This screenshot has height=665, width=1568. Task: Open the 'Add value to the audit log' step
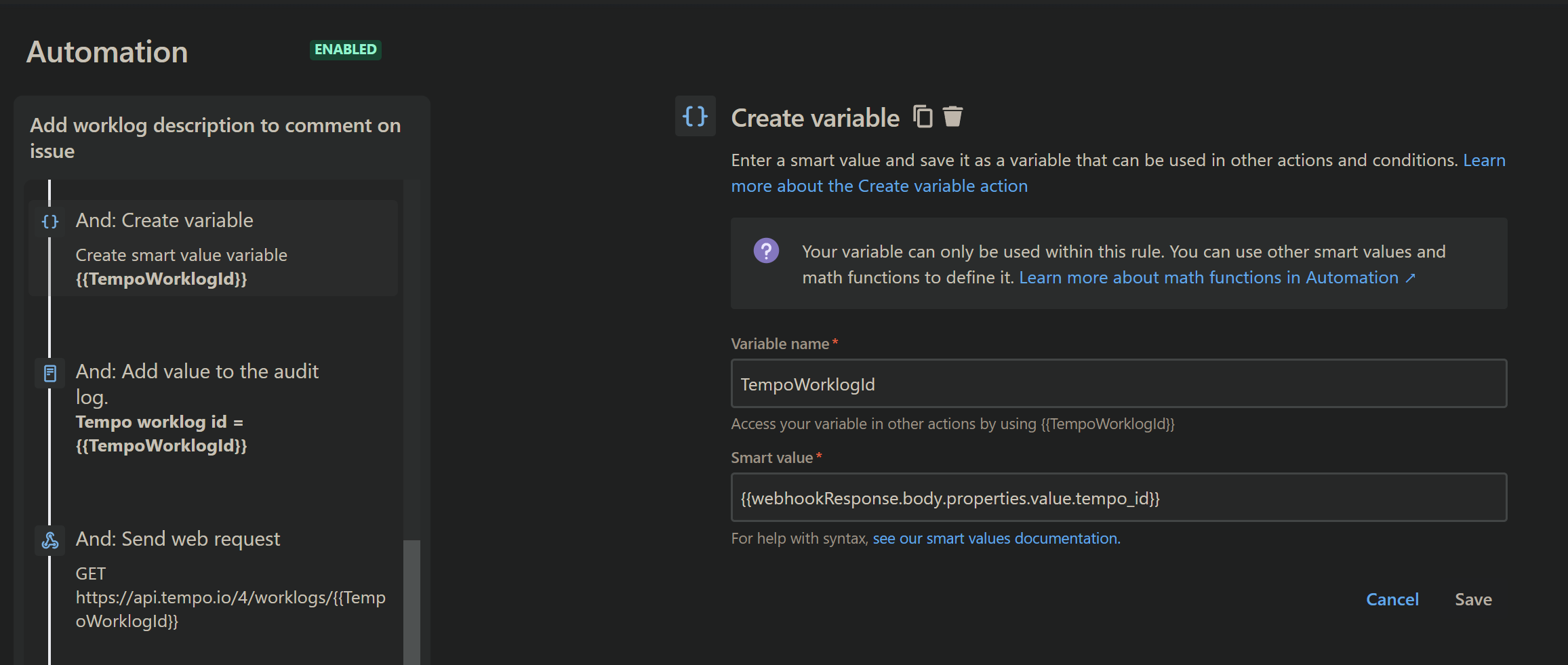point(197,372)
